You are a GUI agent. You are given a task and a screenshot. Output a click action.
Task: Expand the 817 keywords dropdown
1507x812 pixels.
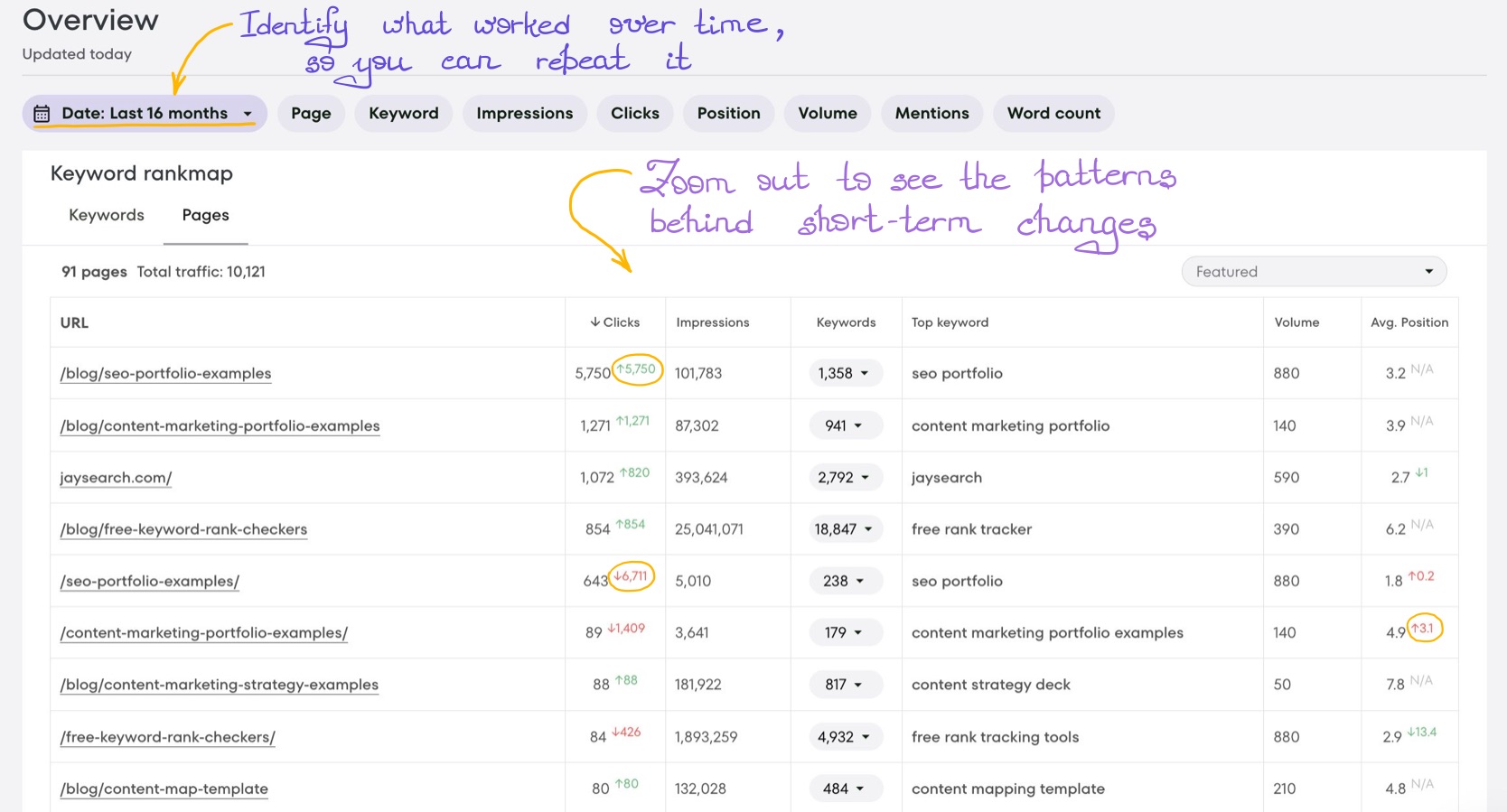[x=846, y=685]
